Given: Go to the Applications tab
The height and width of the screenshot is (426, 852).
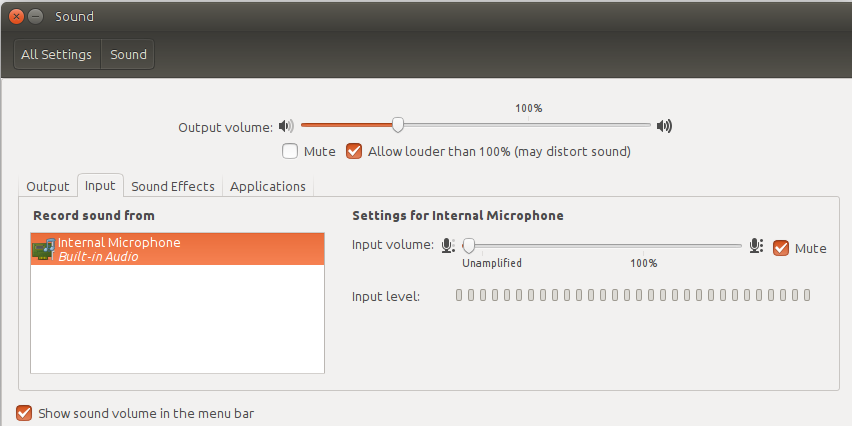Looking at the screenshot, I should coord(268,186).
